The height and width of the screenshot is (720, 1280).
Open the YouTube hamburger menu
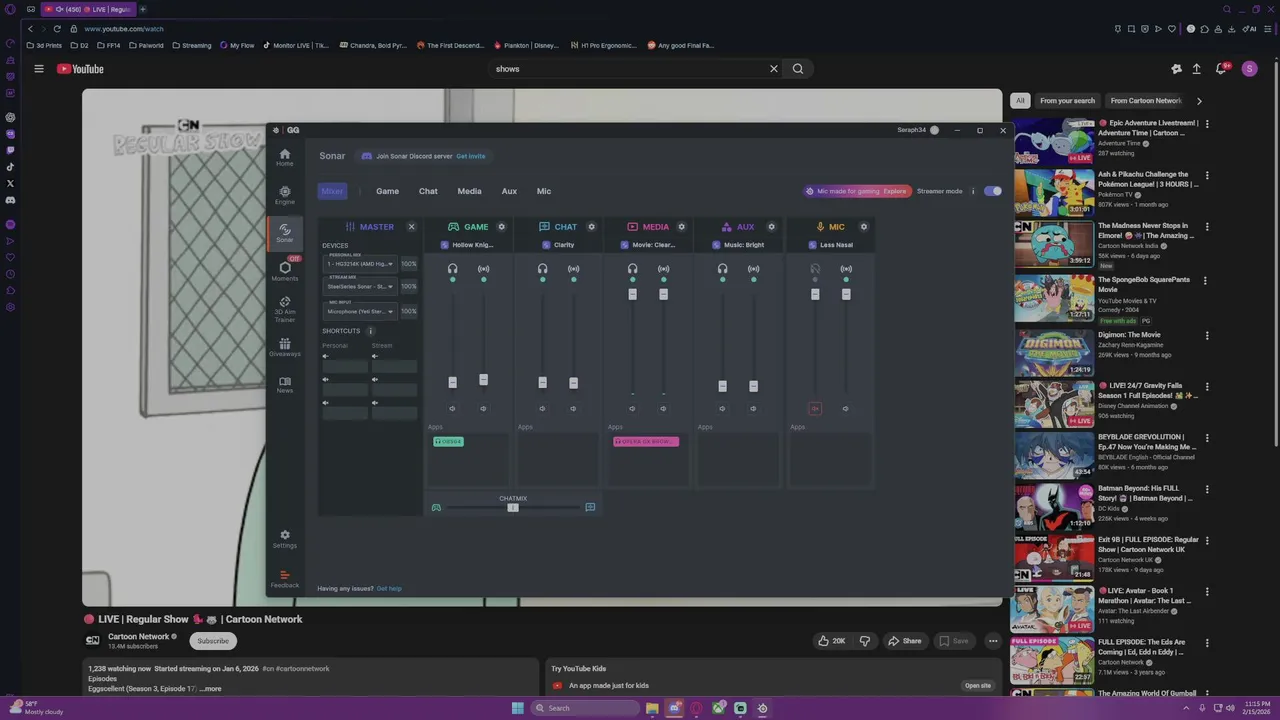pyautogui.click(x=39, y=69)
